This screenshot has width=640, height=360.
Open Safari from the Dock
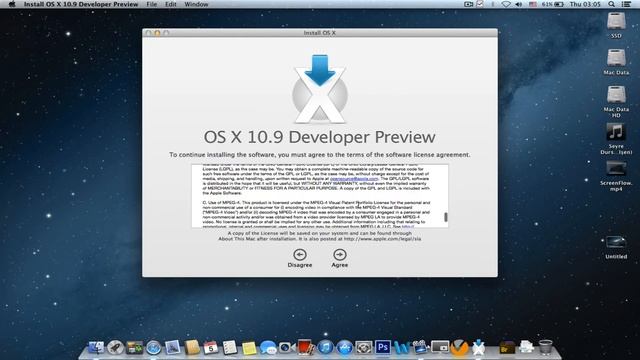tap(153, 347)
